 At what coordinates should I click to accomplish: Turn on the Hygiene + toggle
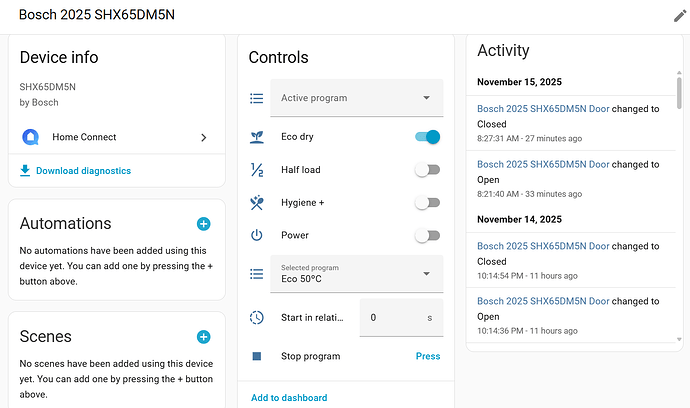pyautogui.click(x=427, y=203)
